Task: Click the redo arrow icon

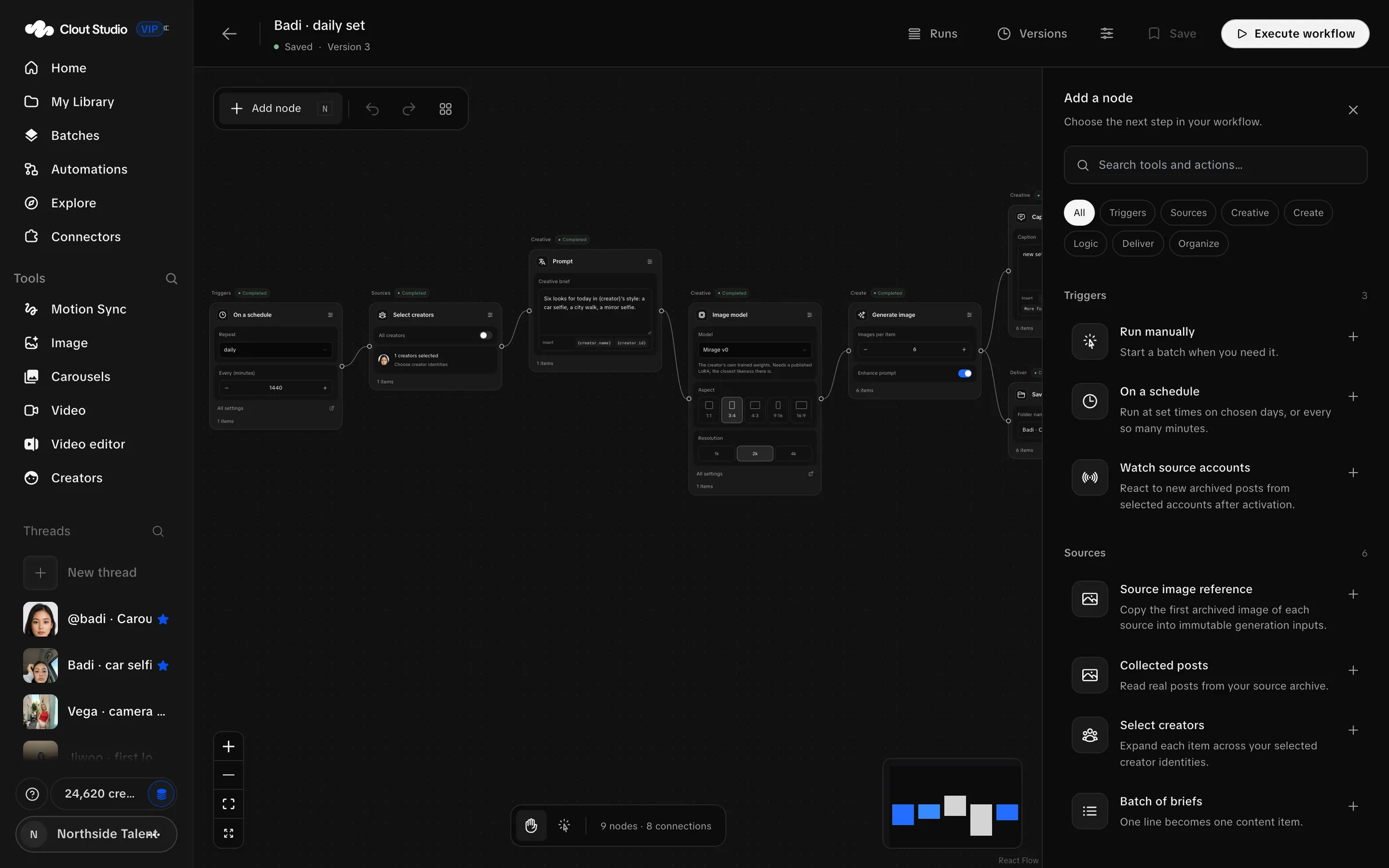Action: (409, 109)
